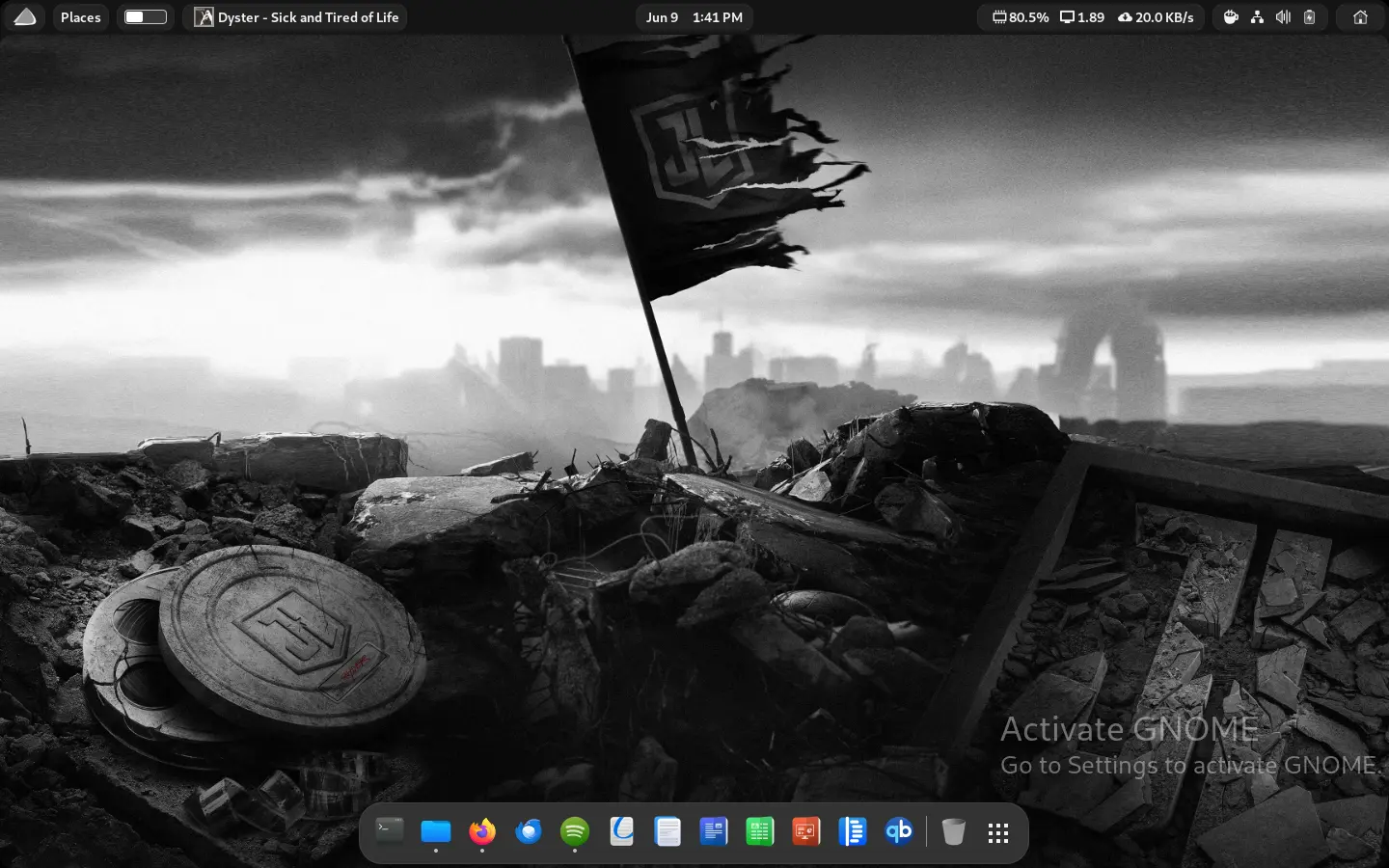Image resolution: width=1389 pixels, height=868 pixels.
Task: Open media player showing Dyster track
Action: pos(295,17)
